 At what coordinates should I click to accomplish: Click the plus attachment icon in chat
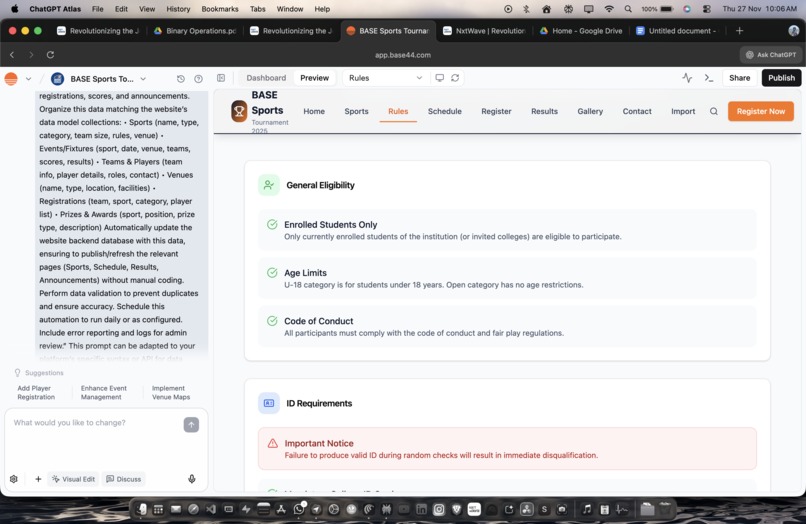click(38, 479)
